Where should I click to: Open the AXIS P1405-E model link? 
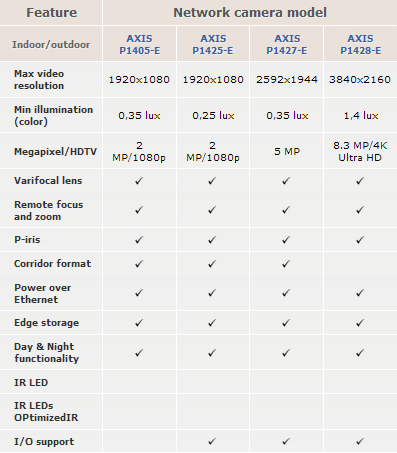pyautogui.click(x=139, y=44)
